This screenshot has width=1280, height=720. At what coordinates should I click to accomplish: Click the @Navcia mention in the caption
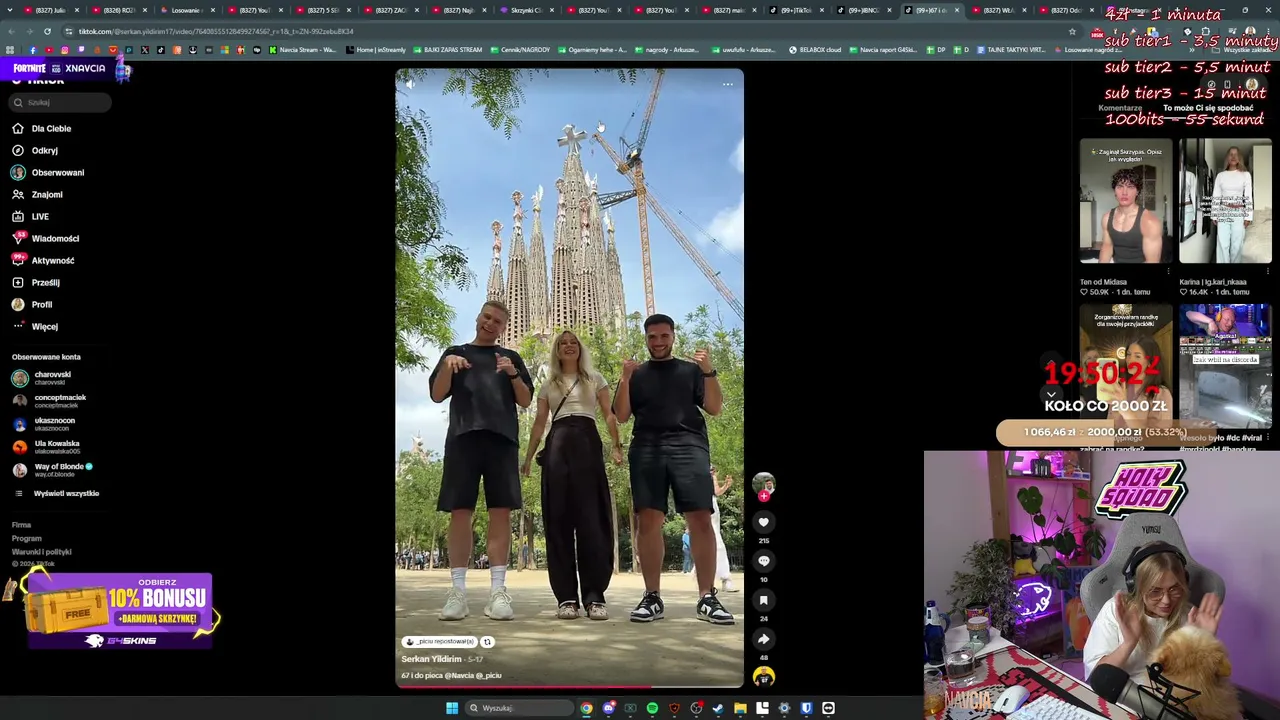click(460, 676)
